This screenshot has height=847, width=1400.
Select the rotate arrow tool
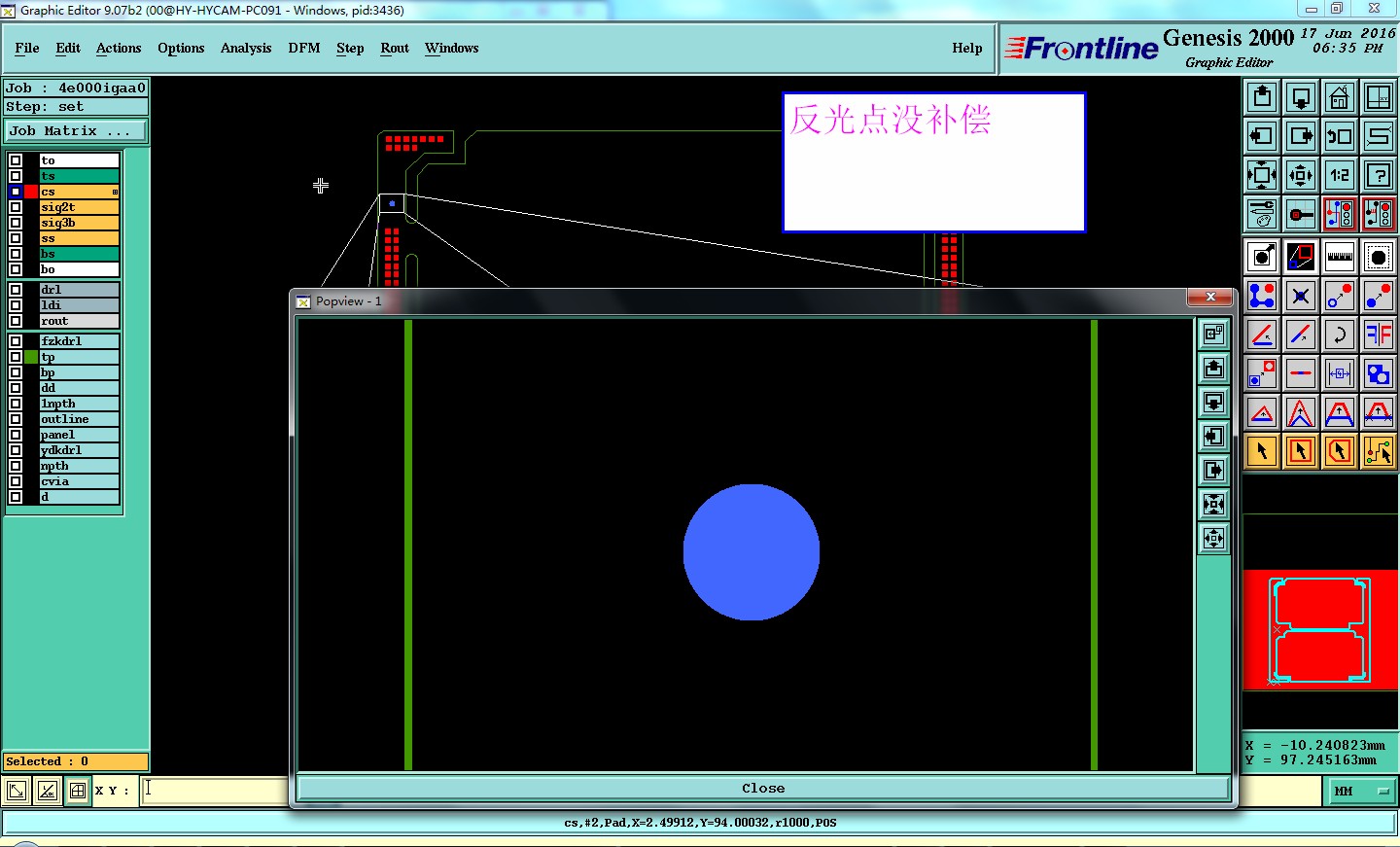point(1340,335)
